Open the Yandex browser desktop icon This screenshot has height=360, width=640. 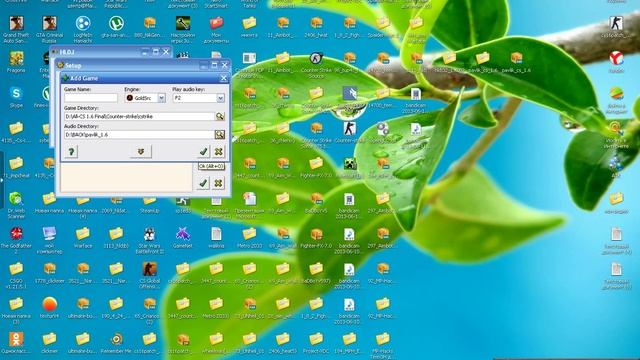coord(616,58)
